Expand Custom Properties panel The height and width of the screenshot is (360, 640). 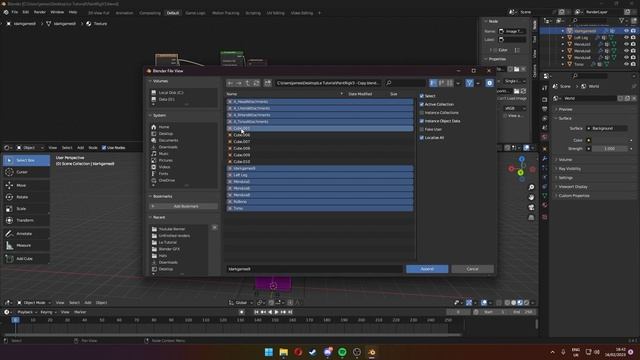pos(573,196)
